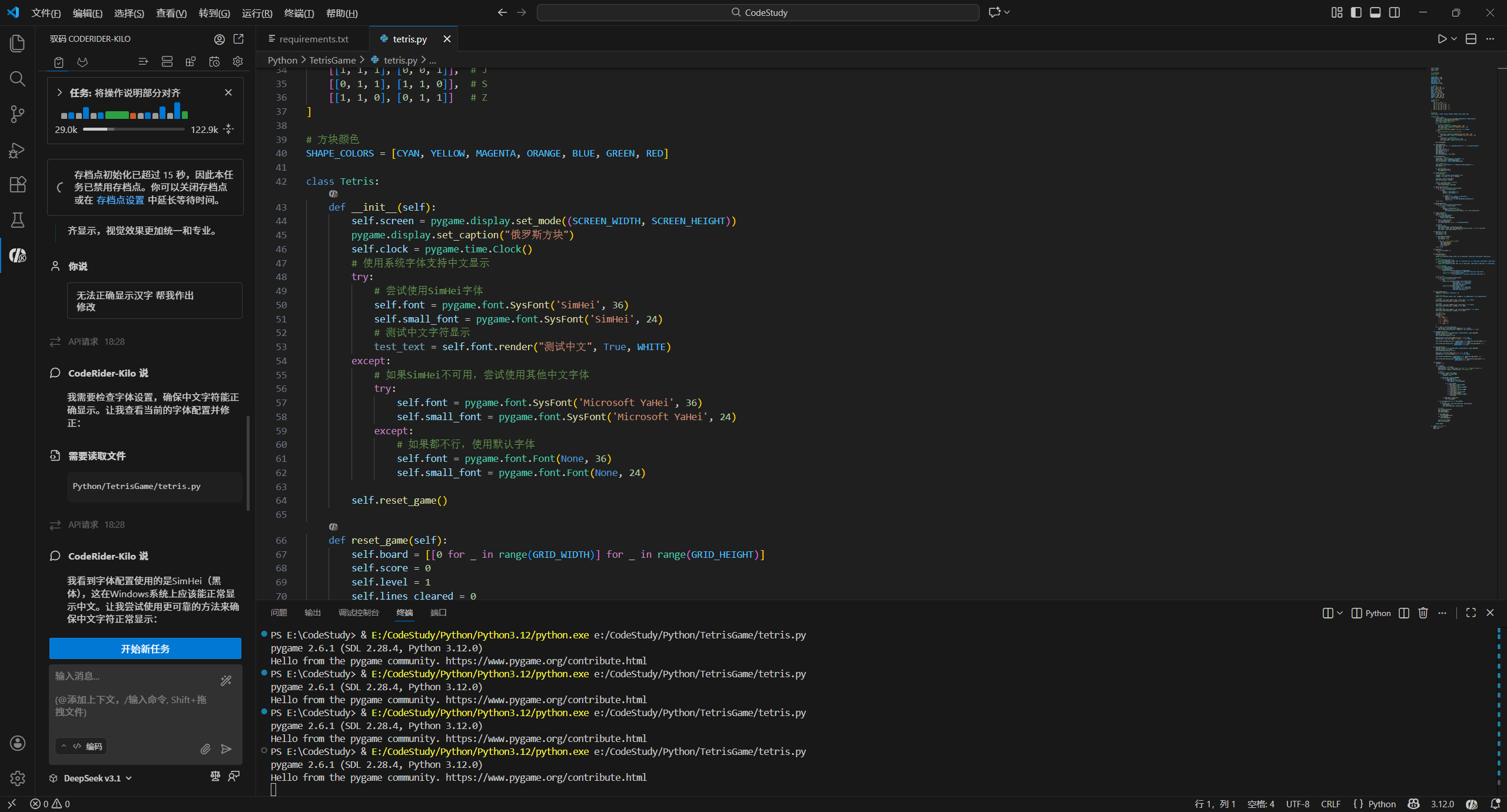Toggle the primary sidebar layout button
This screenshot has height=812, width=1507.
(1356, 12)
